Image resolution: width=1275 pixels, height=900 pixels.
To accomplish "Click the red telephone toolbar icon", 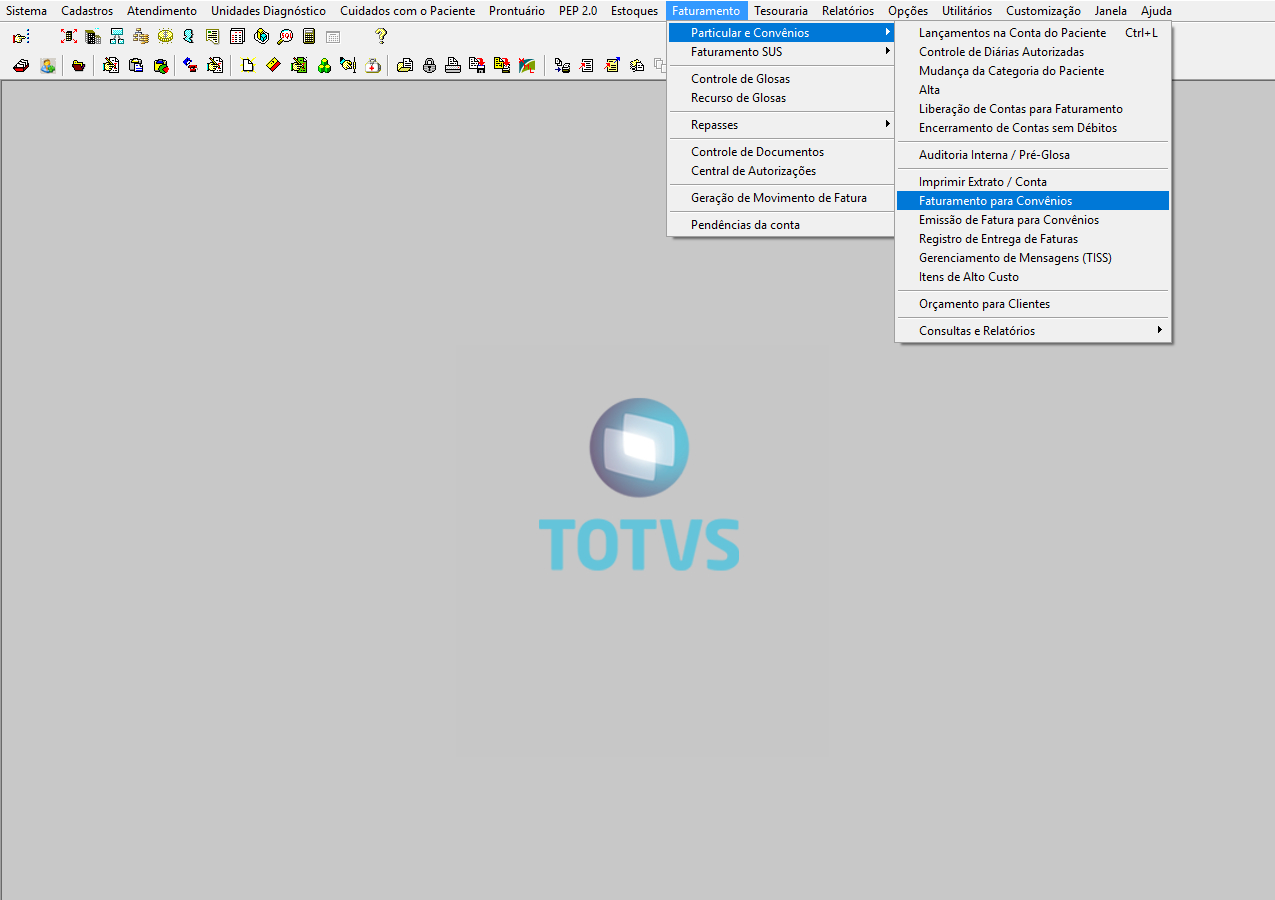I will pyautogui.click(x=189, y=66).
